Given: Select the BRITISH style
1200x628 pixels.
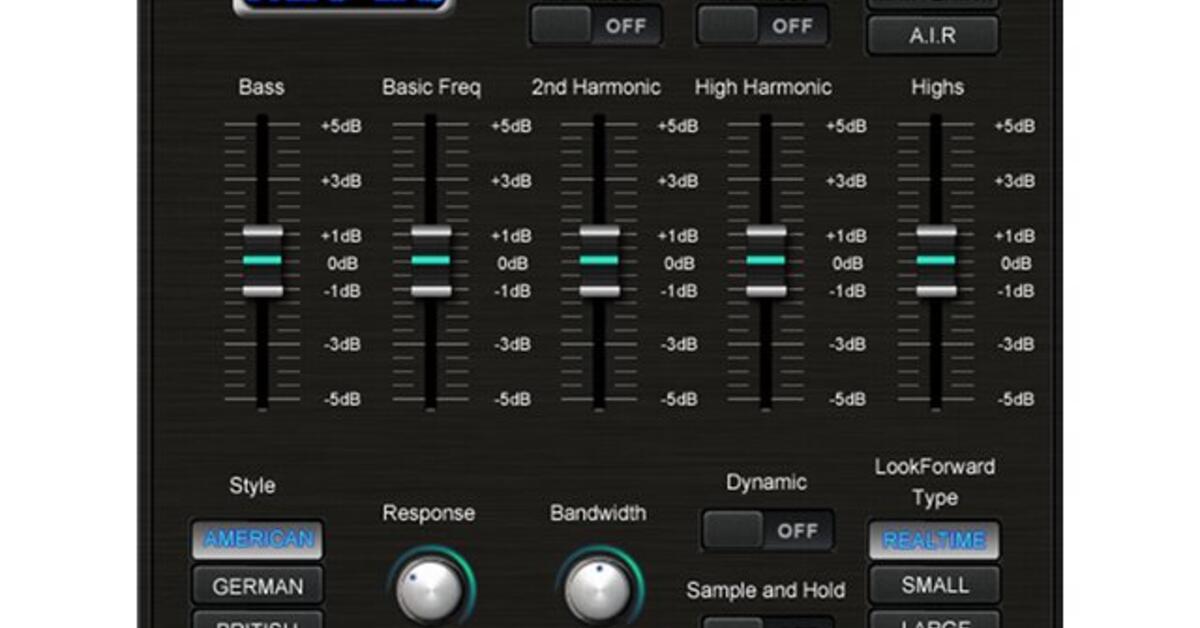Looking at the screenshot, I should 257,623.
